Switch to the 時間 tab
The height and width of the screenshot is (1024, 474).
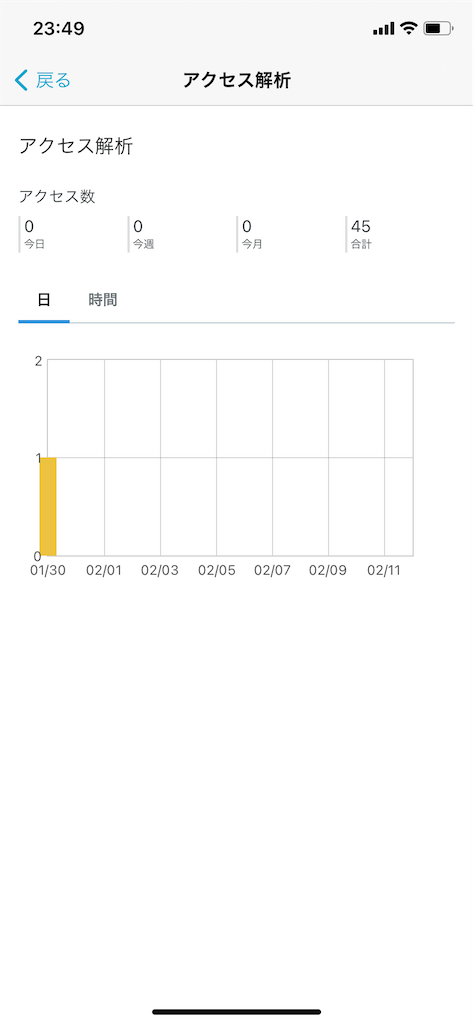tap(103, 300)
